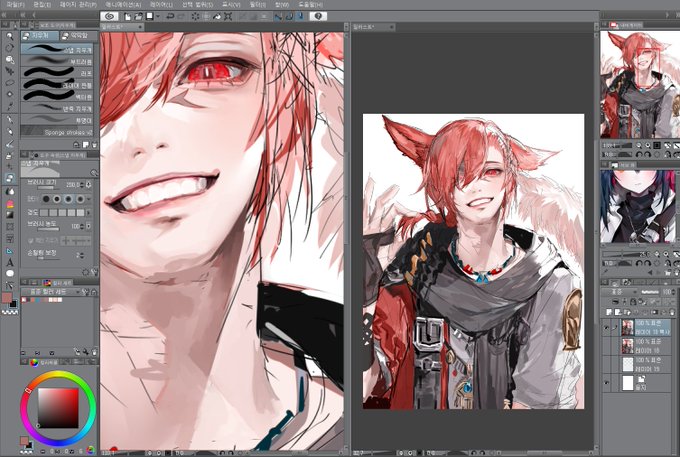Switch to the left canvas document tab

click(x=122, y=27)
